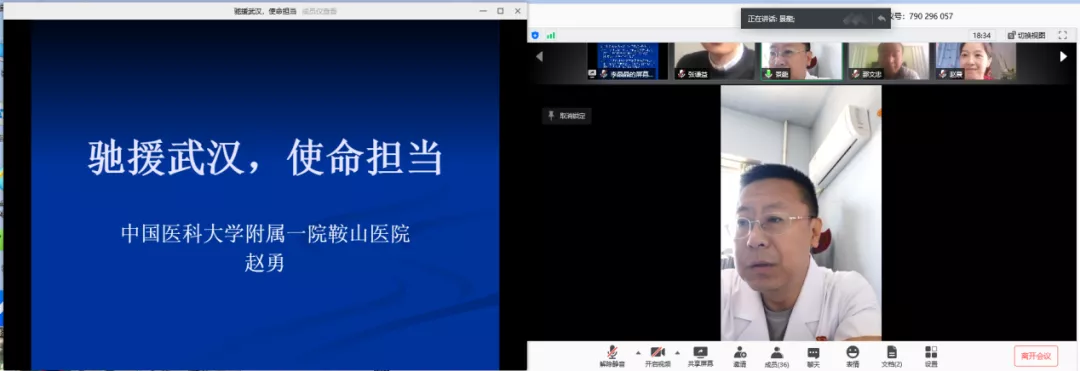Click the 正在讲话 speaker notification text
This screenshot has height=371, width=1080.
point(772,19)
